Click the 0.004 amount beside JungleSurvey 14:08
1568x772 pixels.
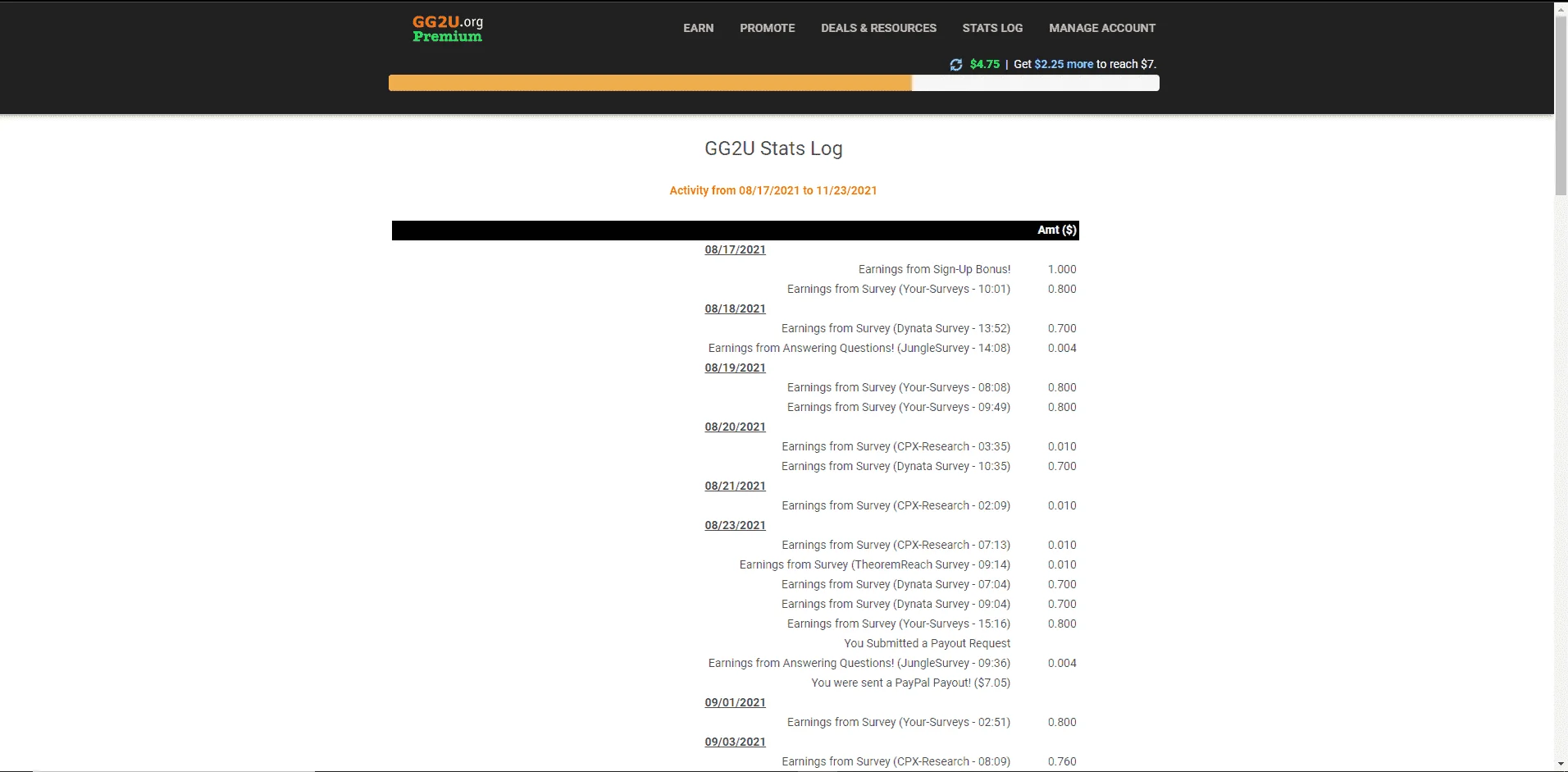(x=1062, y=348)
